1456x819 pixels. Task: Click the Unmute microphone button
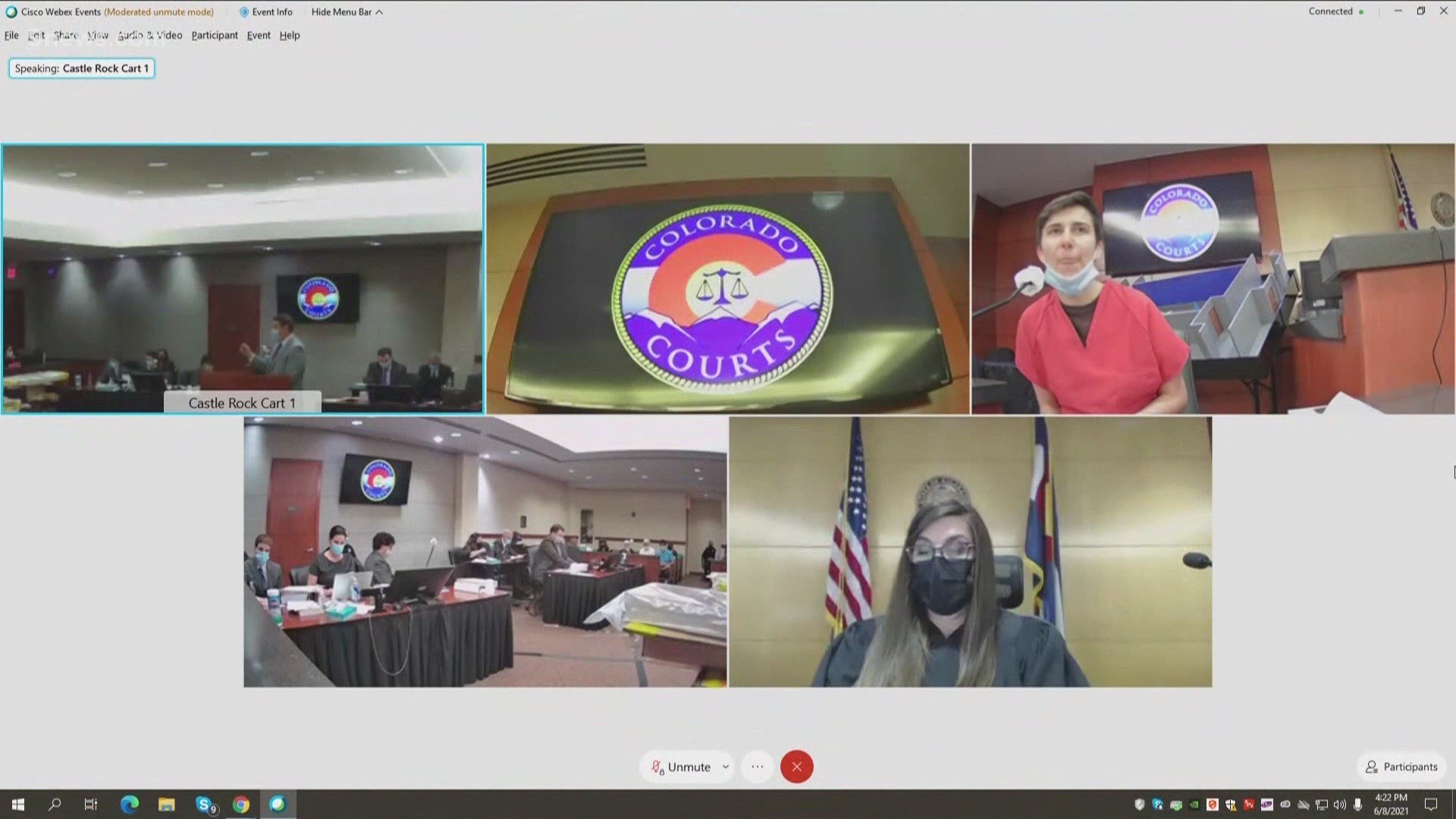pos(680,767)
